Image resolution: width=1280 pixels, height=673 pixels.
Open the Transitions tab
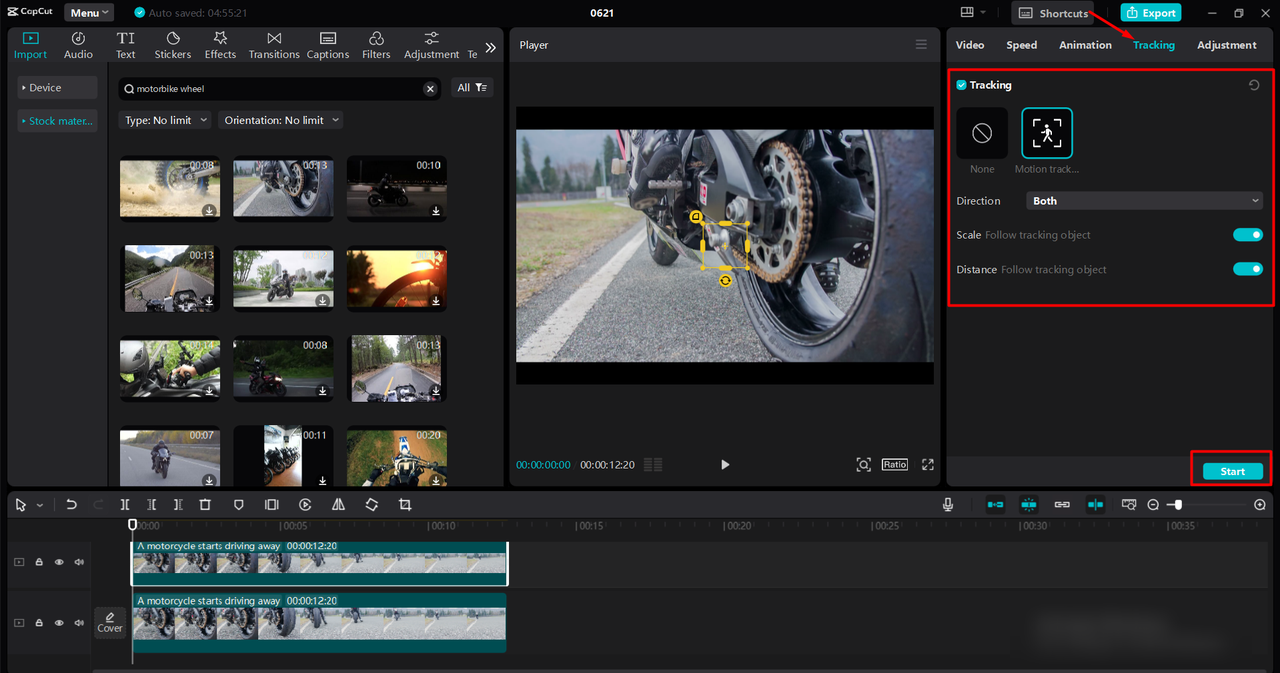point(274,45)
